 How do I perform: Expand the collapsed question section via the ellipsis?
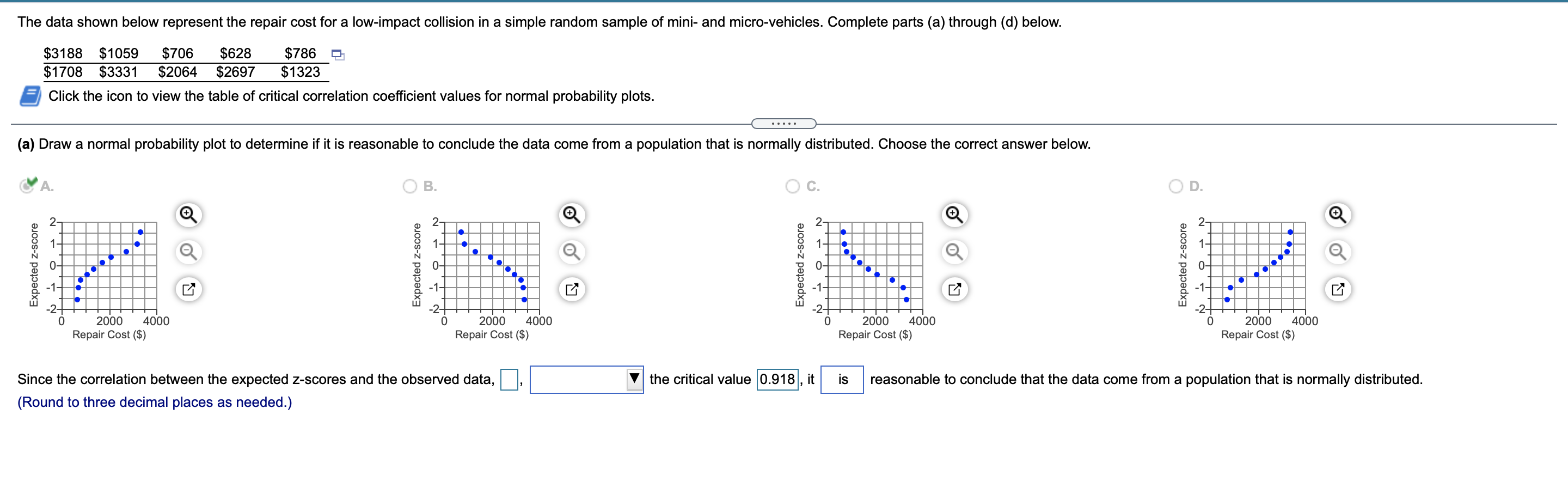point(784,124)
